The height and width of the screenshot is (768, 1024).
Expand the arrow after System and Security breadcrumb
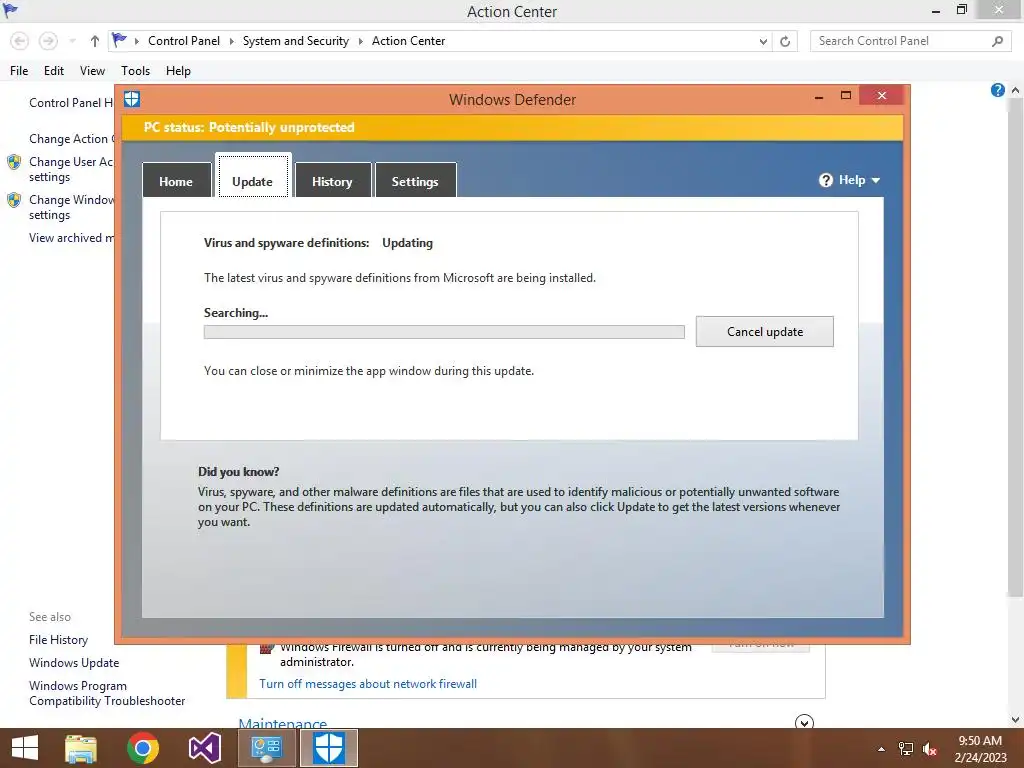pos(360,41)
